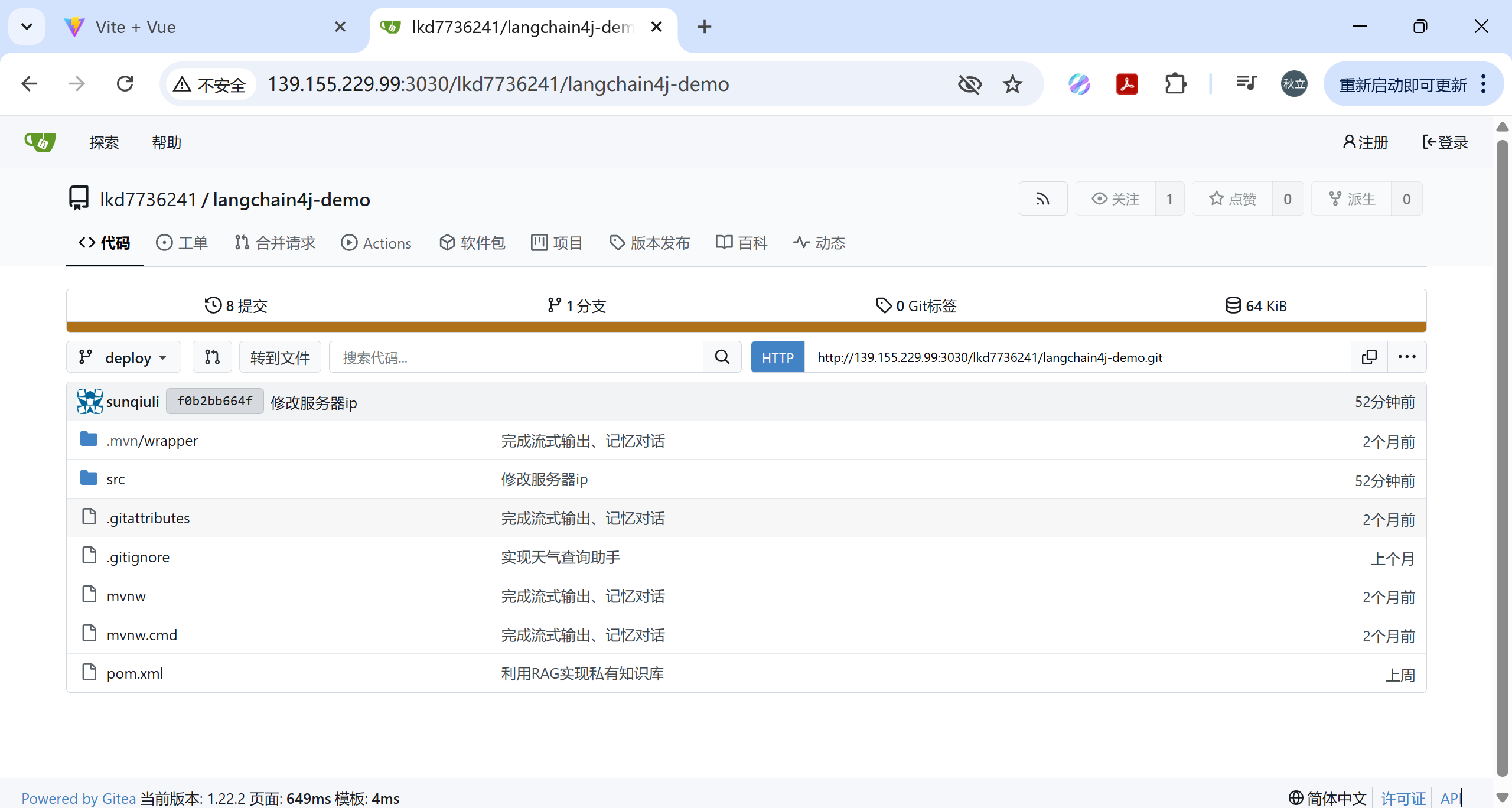Click the Gitea logo home icon
This screenshot has width=1512, height=808.
(x=40, y=142)
